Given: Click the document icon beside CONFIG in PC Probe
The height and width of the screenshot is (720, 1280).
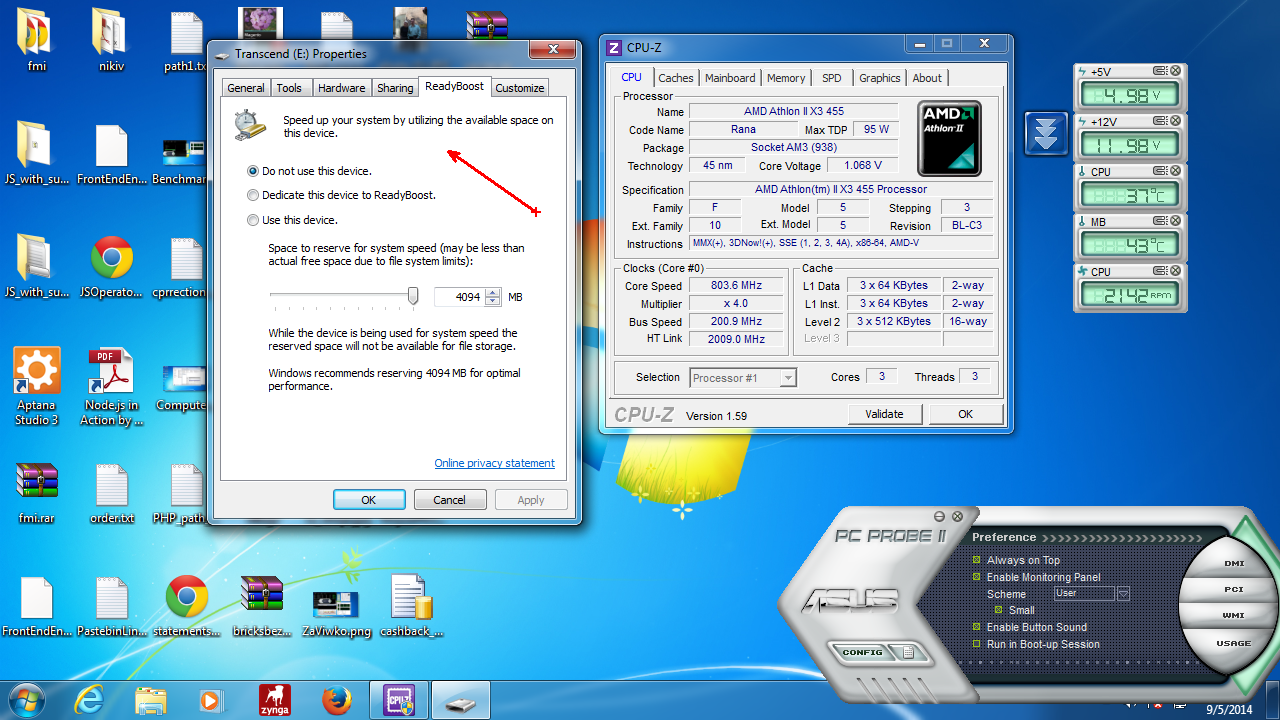Looking at the screenshot, I should click(908, 653).
